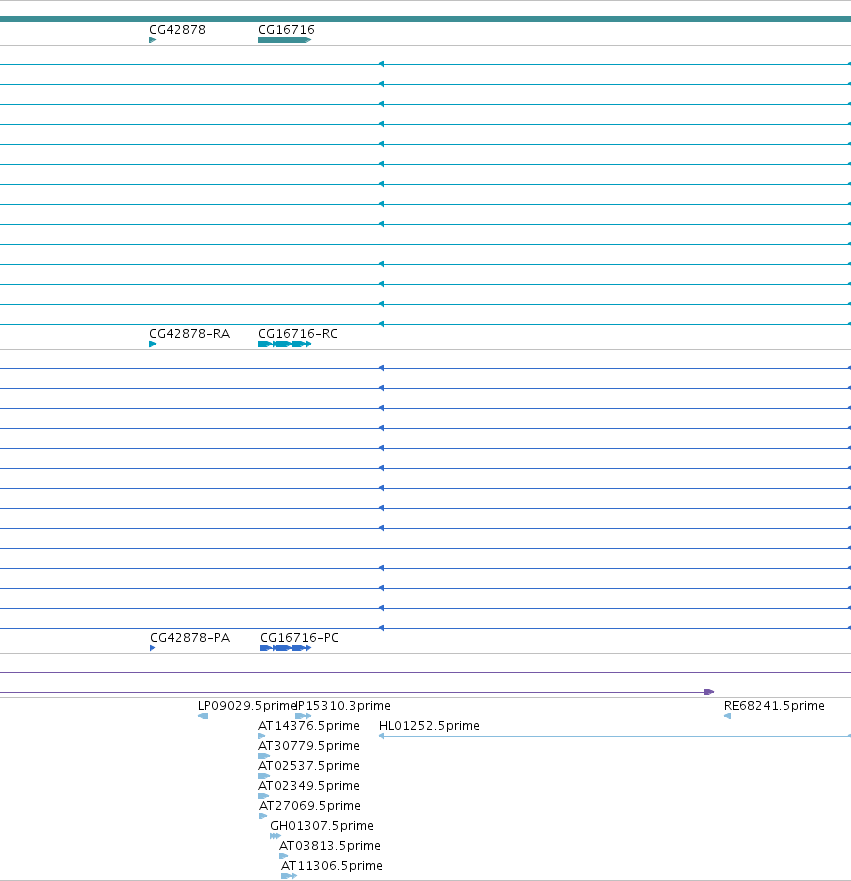This screenshot has height=881, width=851.
Task: Click the glyph under IP15310.3prime
Action: pyautogui.click(x=303, y=716)
